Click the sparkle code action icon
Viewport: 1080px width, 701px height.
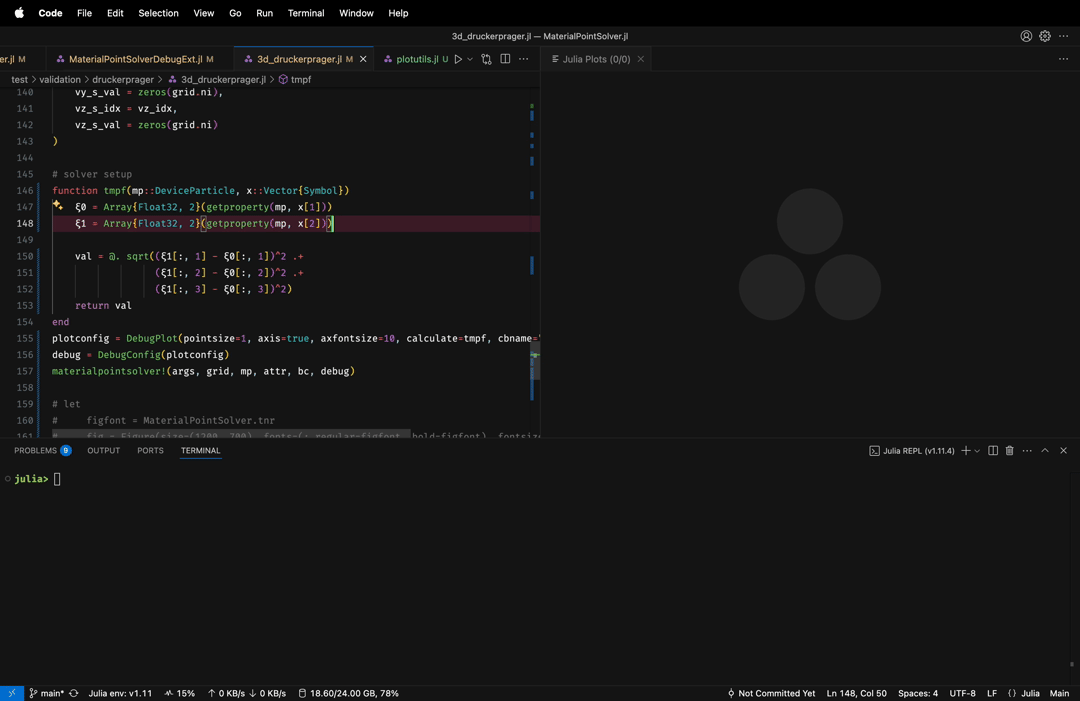point(58,206)
